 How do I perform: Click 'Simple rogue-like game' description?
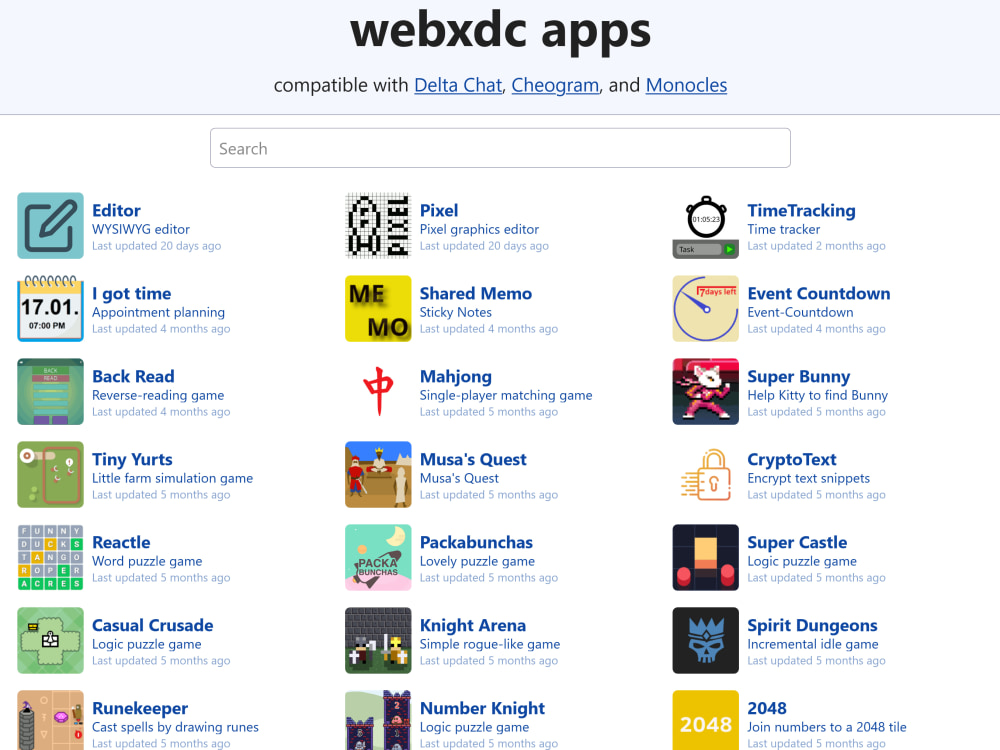coord(490,643)
